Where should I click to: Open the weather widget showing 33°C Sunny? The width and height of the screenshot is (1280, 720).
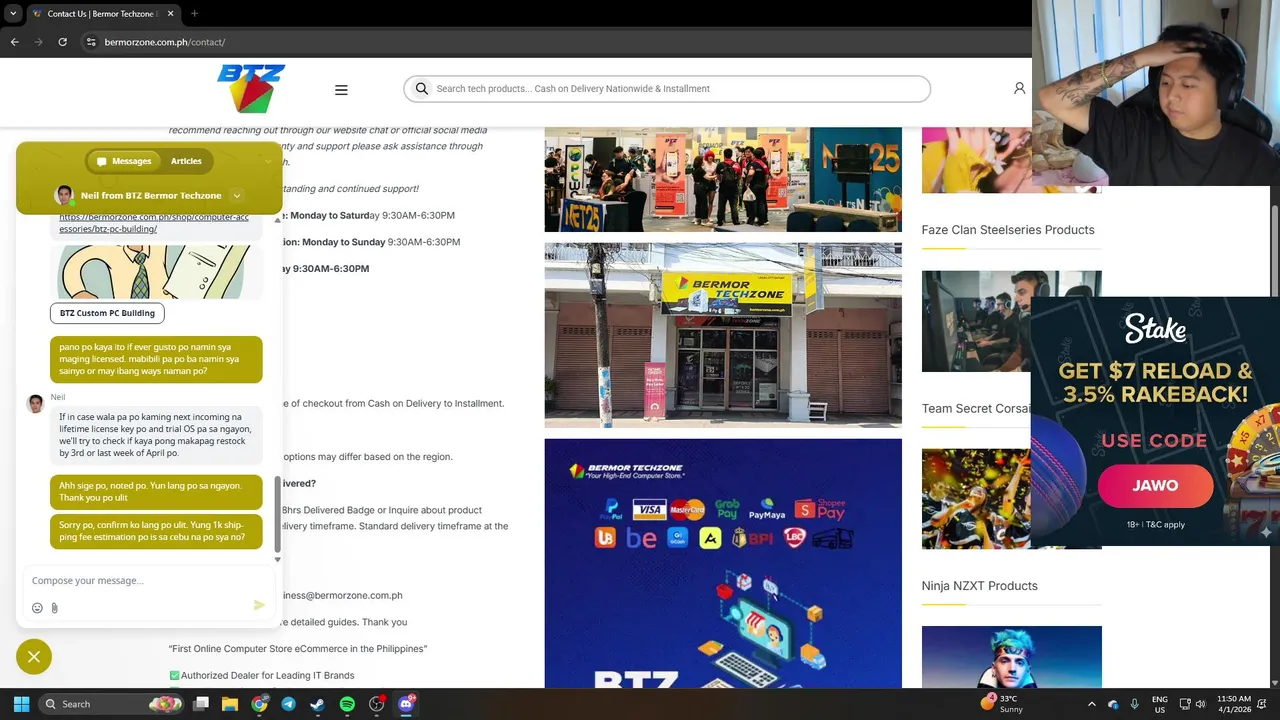click(x=1002, y=704)
